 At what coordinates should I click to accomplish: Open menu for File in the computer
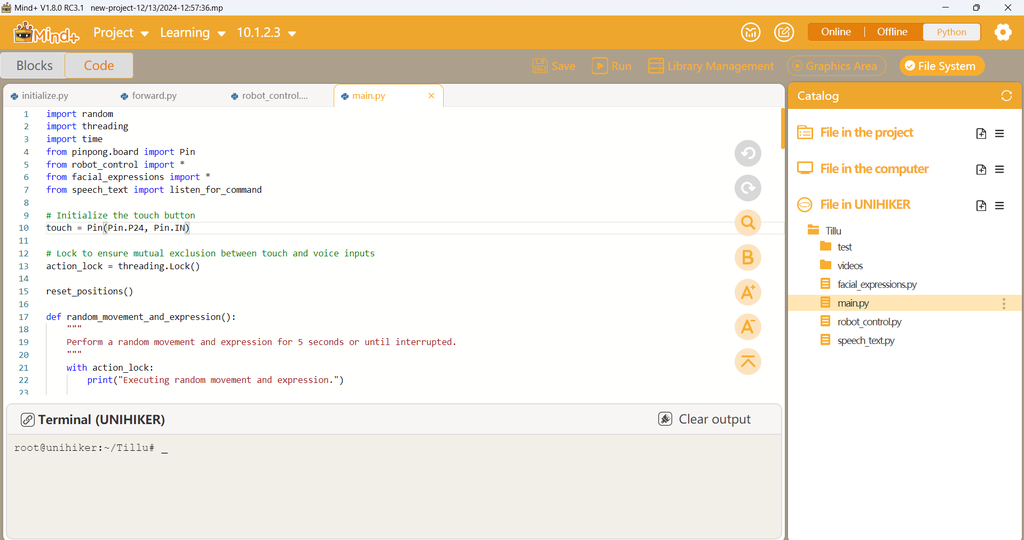click(999, 169)
